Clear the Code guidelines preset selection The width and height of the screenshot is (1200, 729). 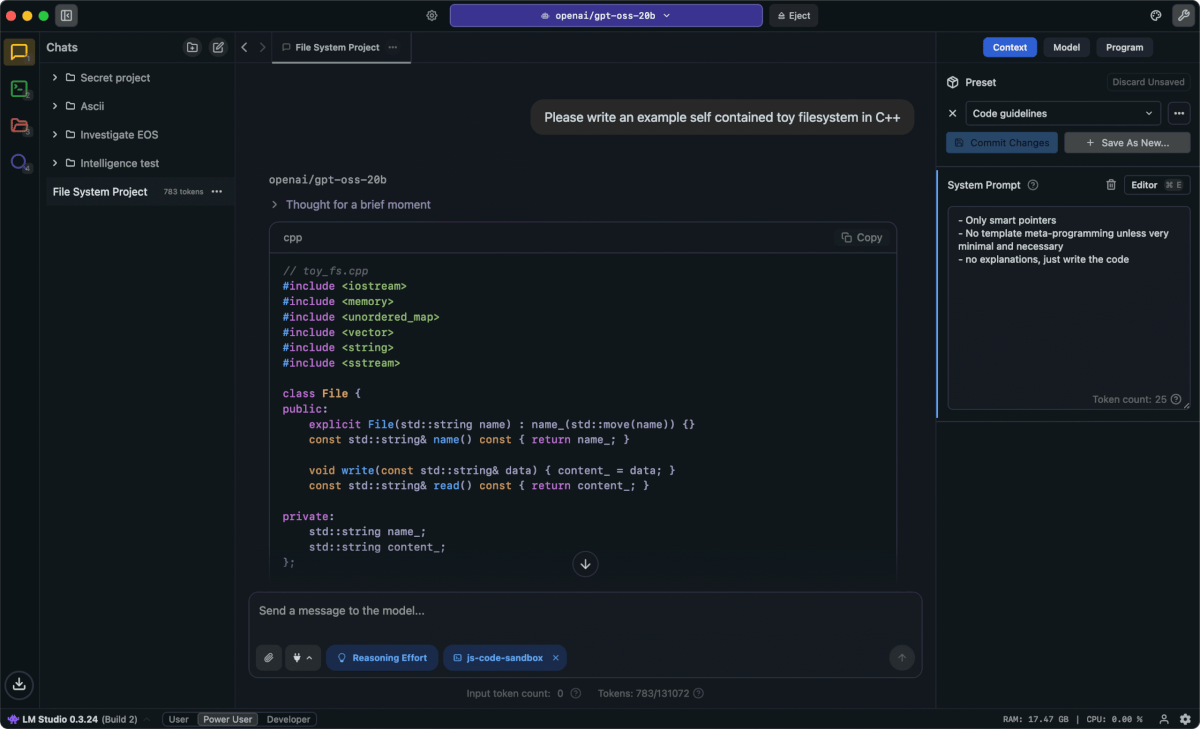tap(953, 114)
